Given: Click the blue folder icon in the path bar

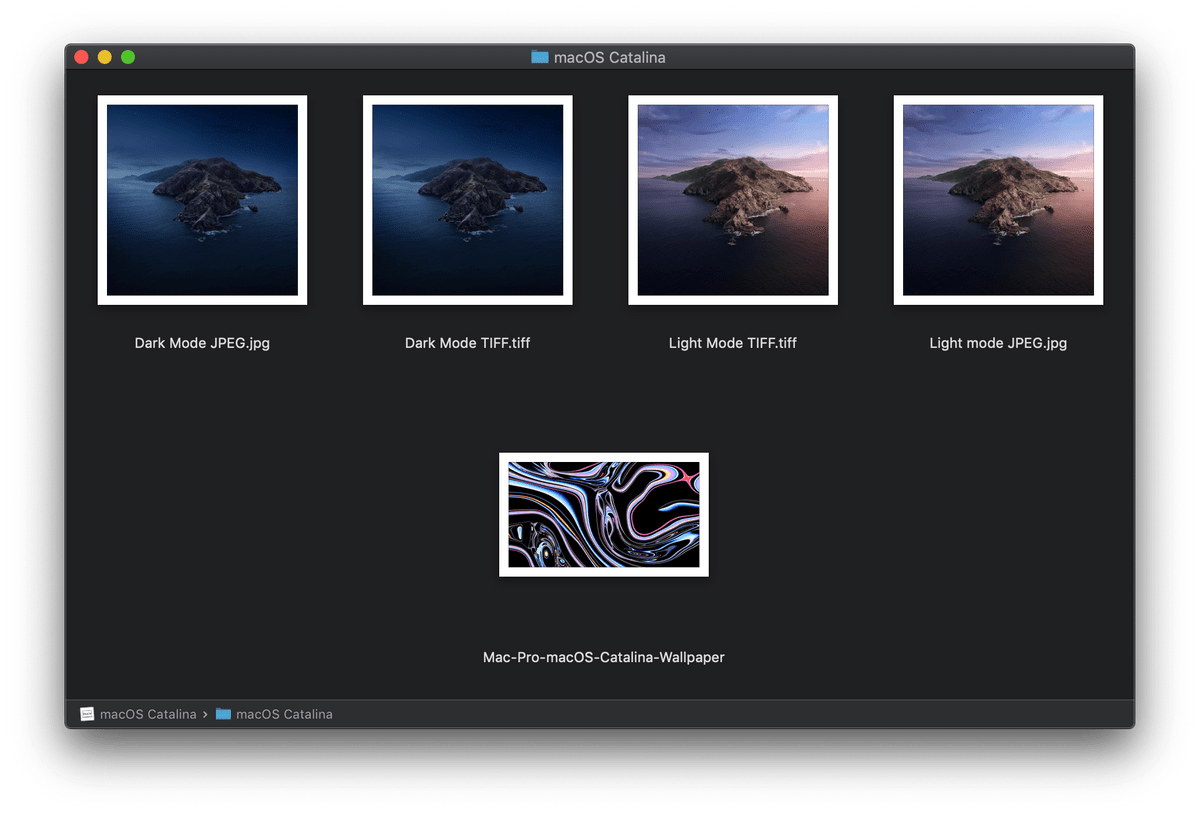Looking at the screenshot, I should [x=223, y=714].
